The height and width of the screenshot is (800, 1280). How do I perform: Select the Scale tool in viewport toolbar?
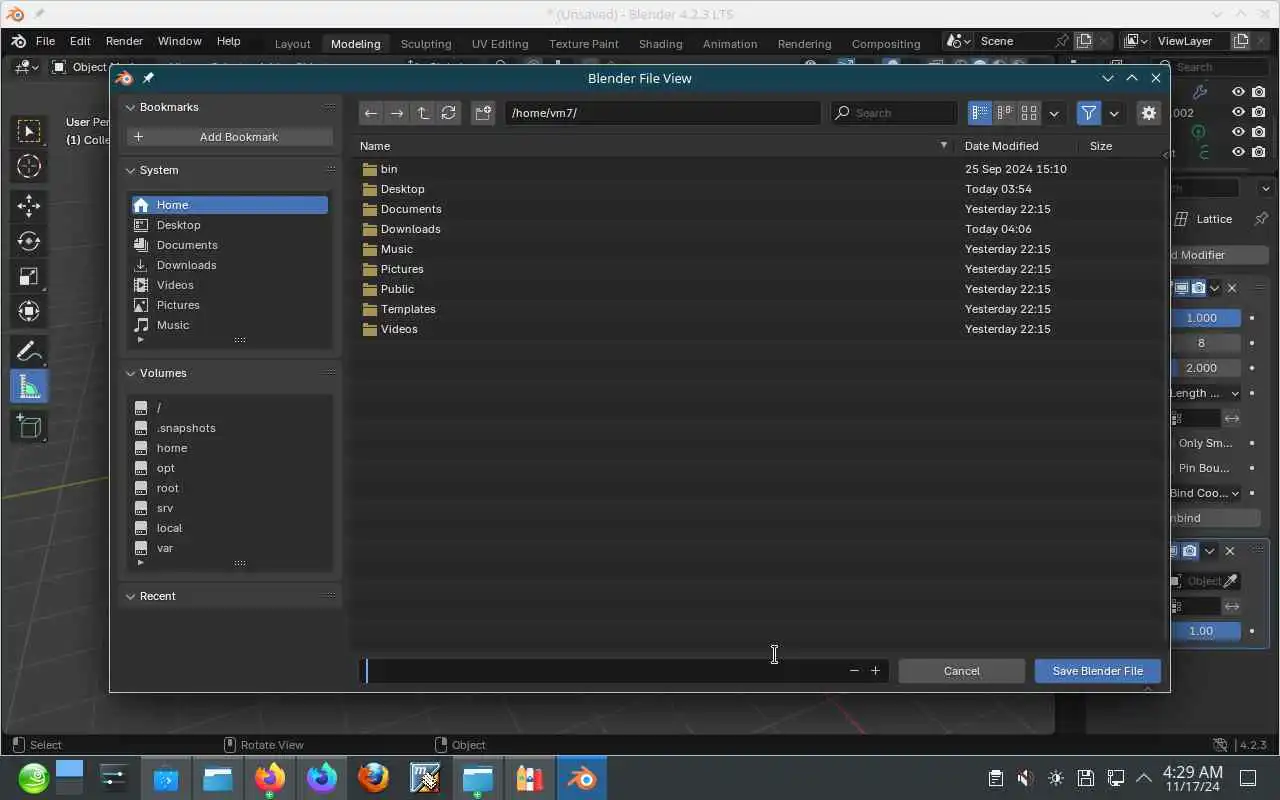pyautogui.click(x=29, y=276)
